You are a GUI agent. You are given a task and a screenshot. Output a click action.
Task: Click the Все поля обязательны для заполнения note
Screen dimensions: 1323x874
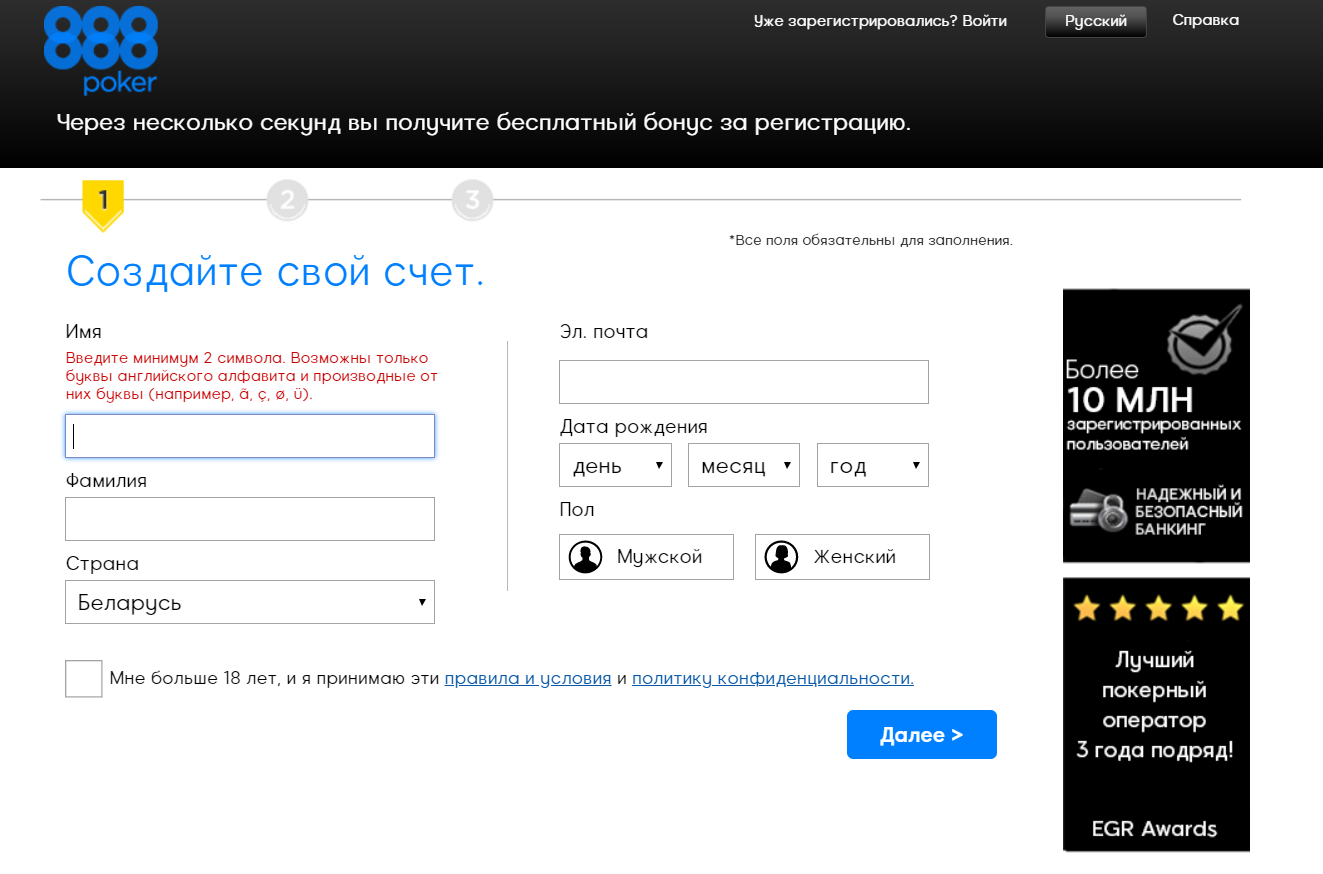pos(871,241)
